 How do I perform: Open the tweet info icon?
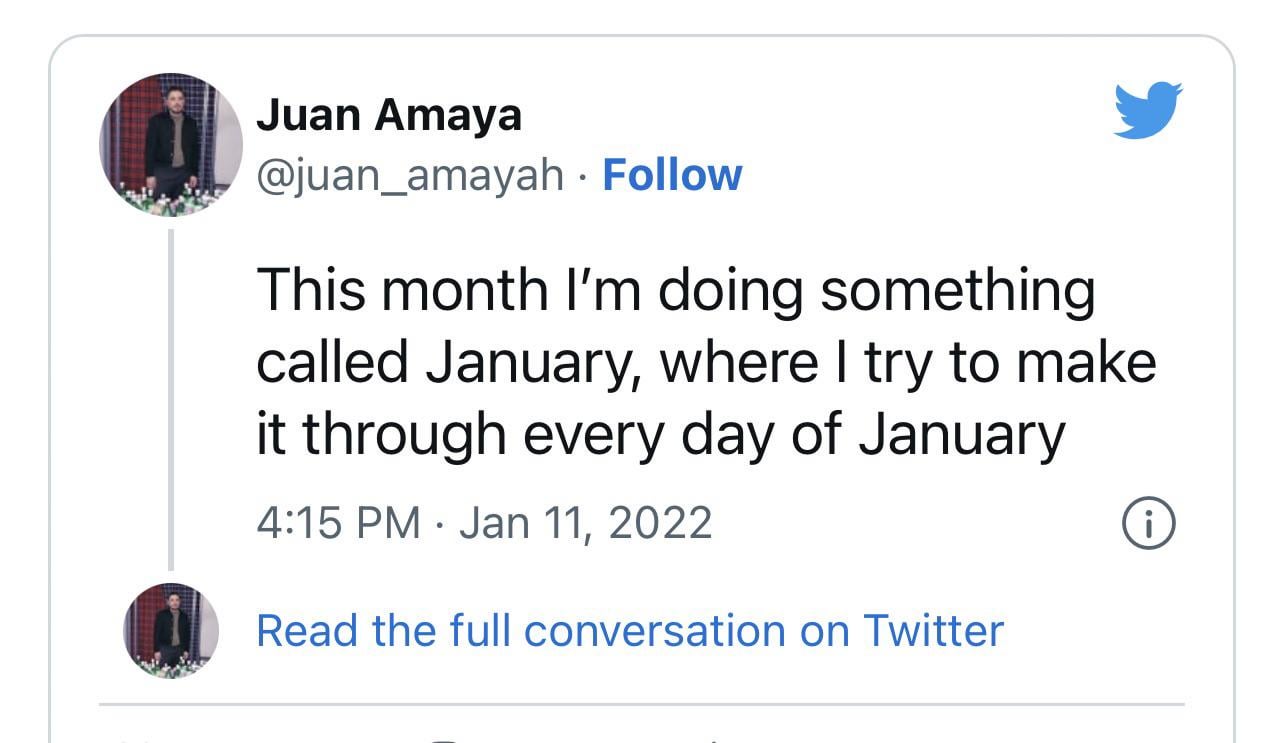coord(1149,522)
